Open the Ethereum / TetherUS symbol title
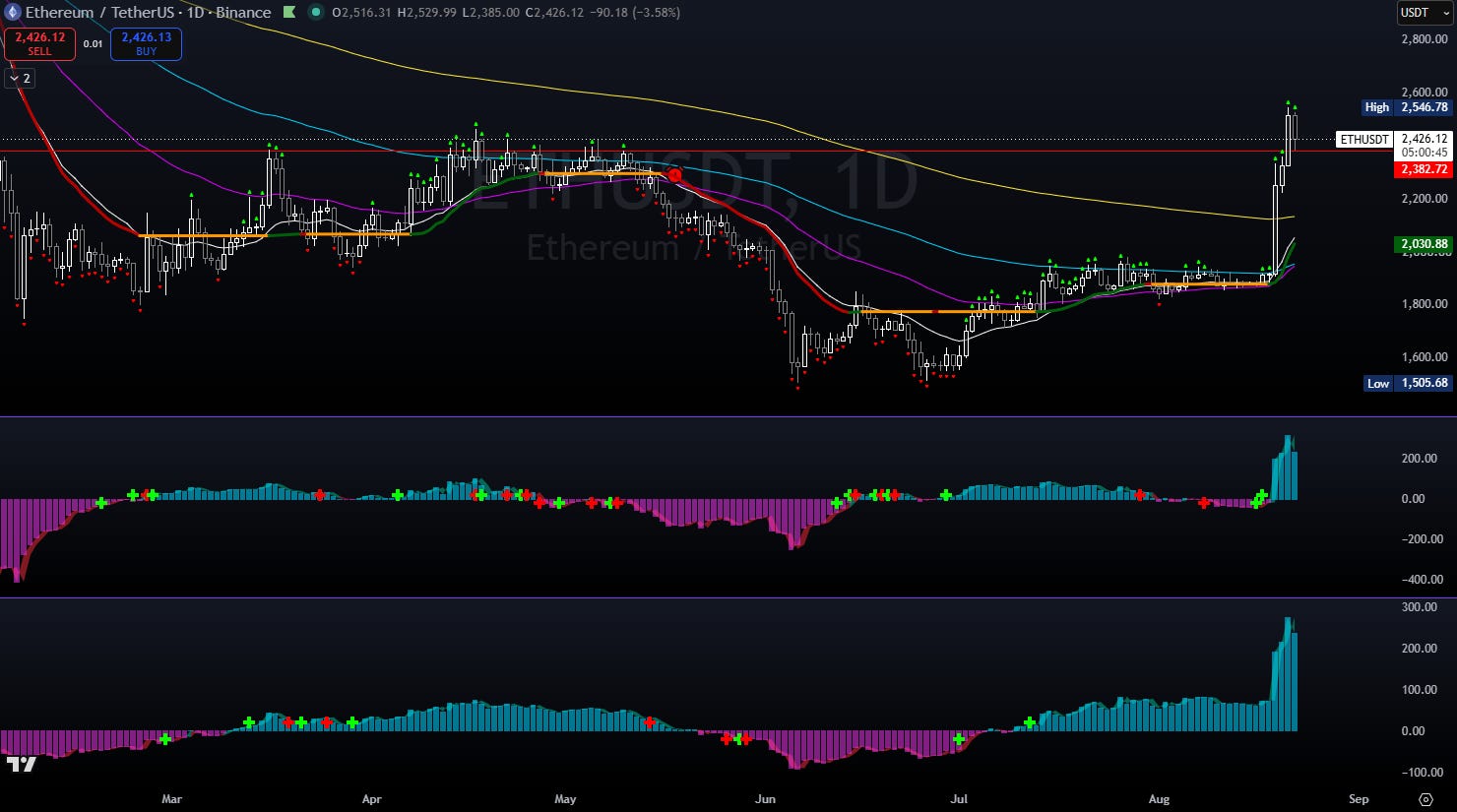1457x812 pixels. click(148, 13)
